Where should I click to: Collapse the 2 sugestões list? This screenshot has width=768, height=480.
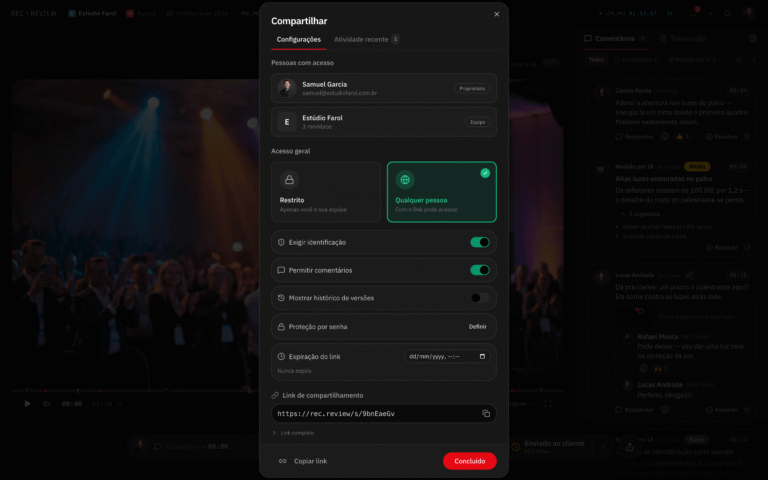(x=640, y=215)
